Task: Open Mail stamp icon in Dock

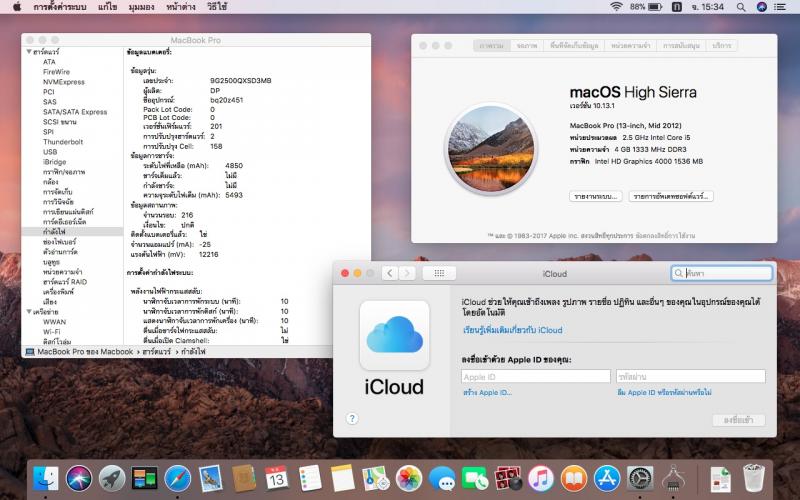Action: [x=211, y=479]
